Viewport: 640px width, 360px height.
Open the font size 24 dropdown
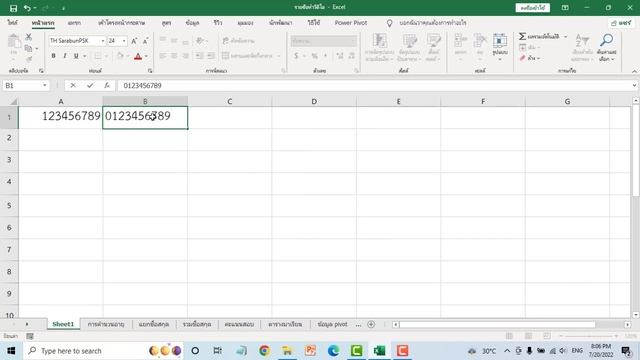tap(124, 41)
